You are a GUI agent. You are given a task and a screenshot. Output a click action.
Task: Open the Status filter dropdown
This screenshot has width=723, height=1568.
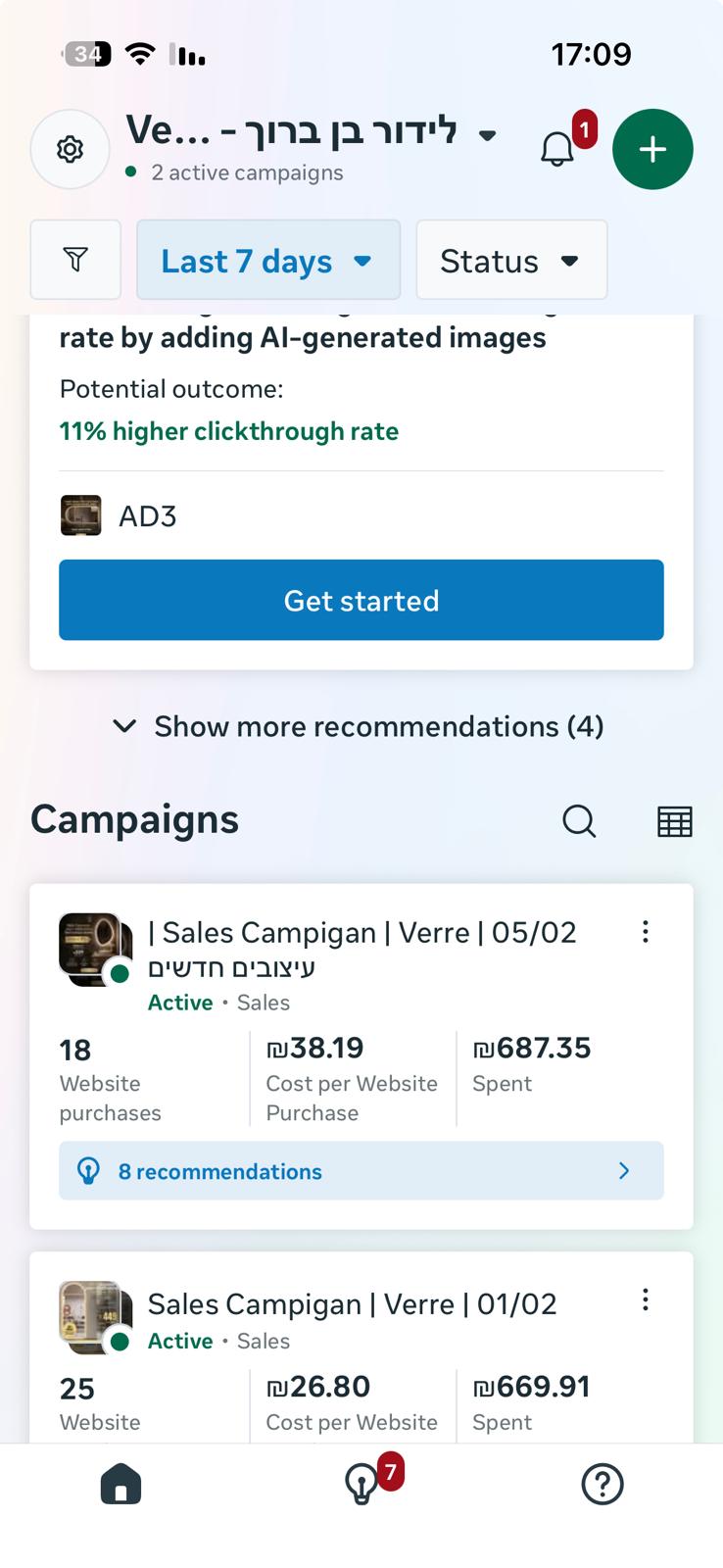coord(510,261)
